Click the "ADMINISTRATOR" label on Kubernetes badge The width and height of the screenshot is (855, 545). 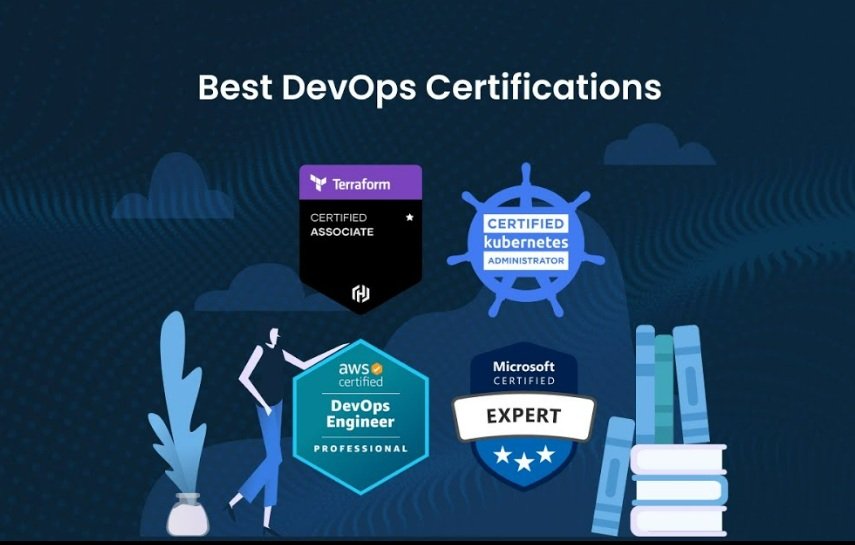(526, 261)
